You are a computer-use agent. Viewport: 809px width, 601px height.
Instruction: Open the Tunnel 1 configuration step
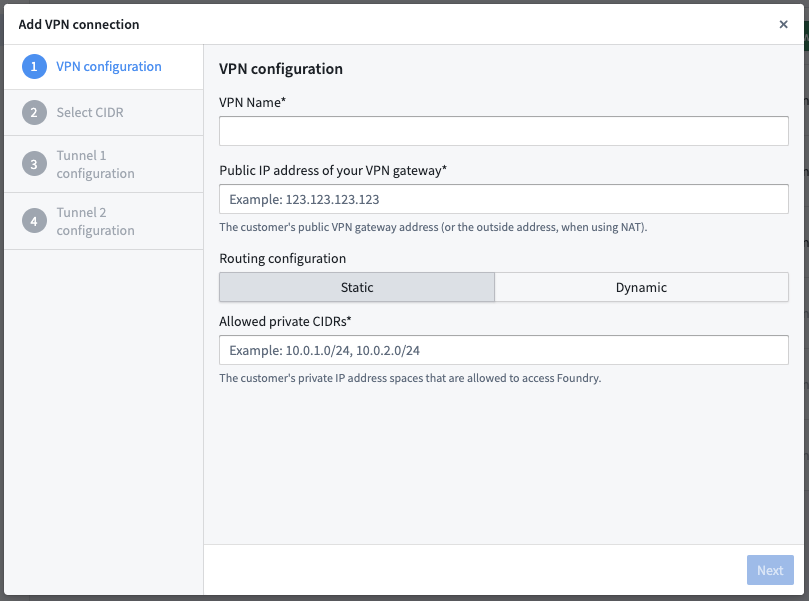pos(96,164)
